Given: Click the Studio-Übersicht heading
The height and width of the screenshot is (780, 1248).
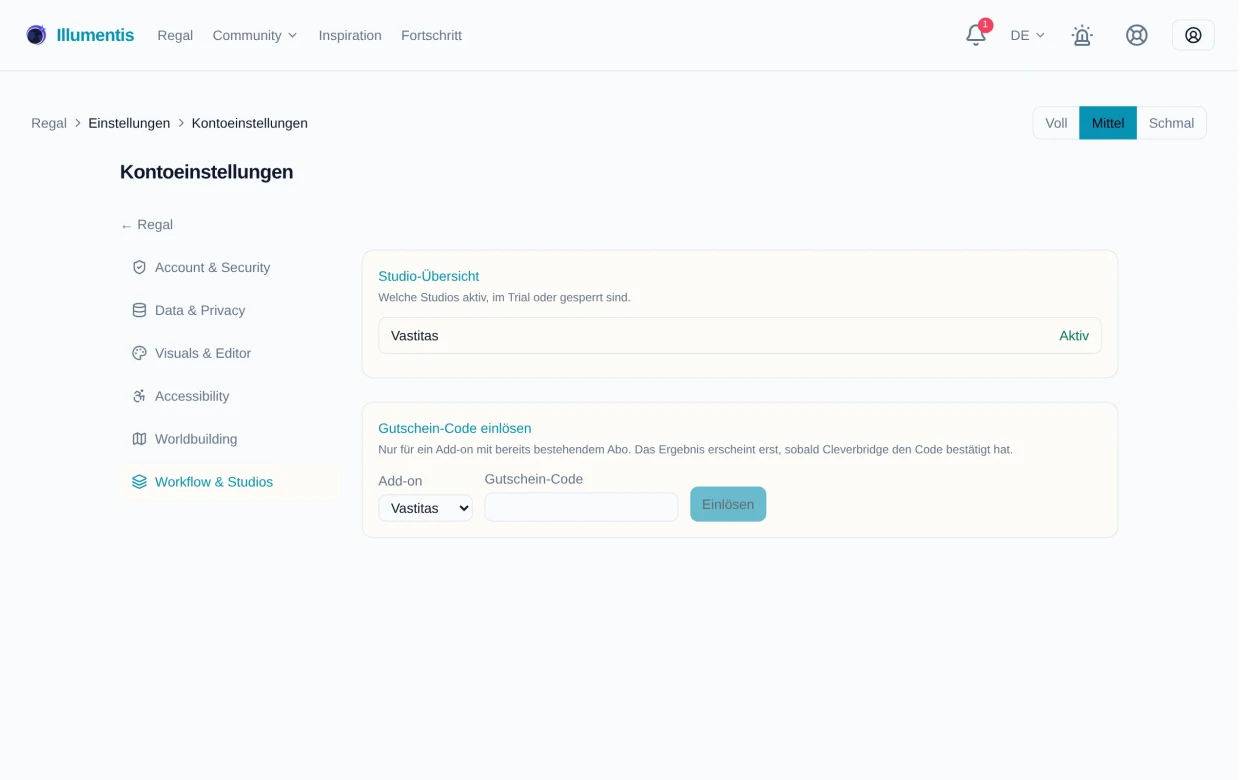Looking at the screenshot, I should (429, 277).
